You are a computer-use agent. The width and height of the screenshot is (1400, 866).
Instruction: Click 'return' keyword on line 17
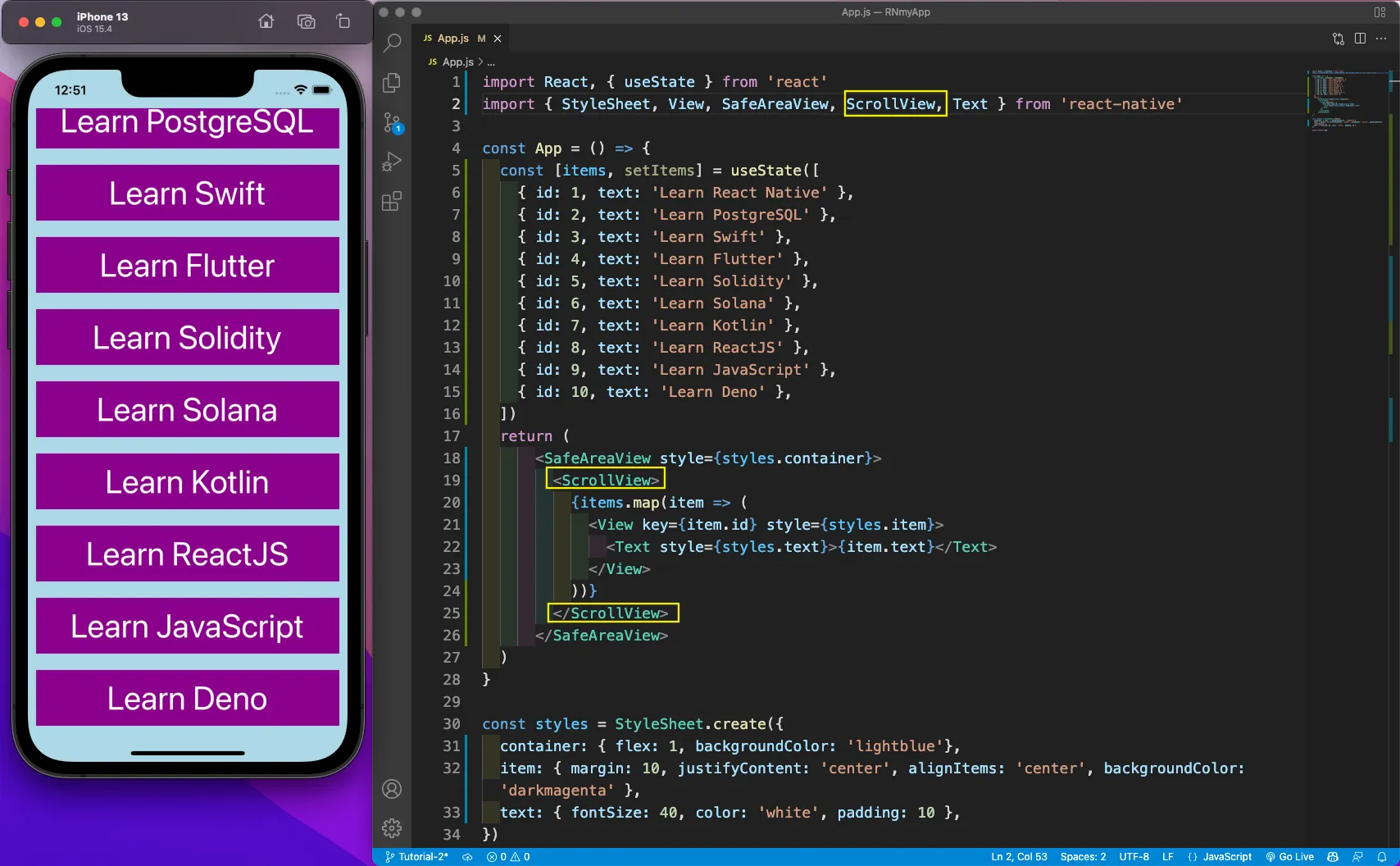(526, 436)
